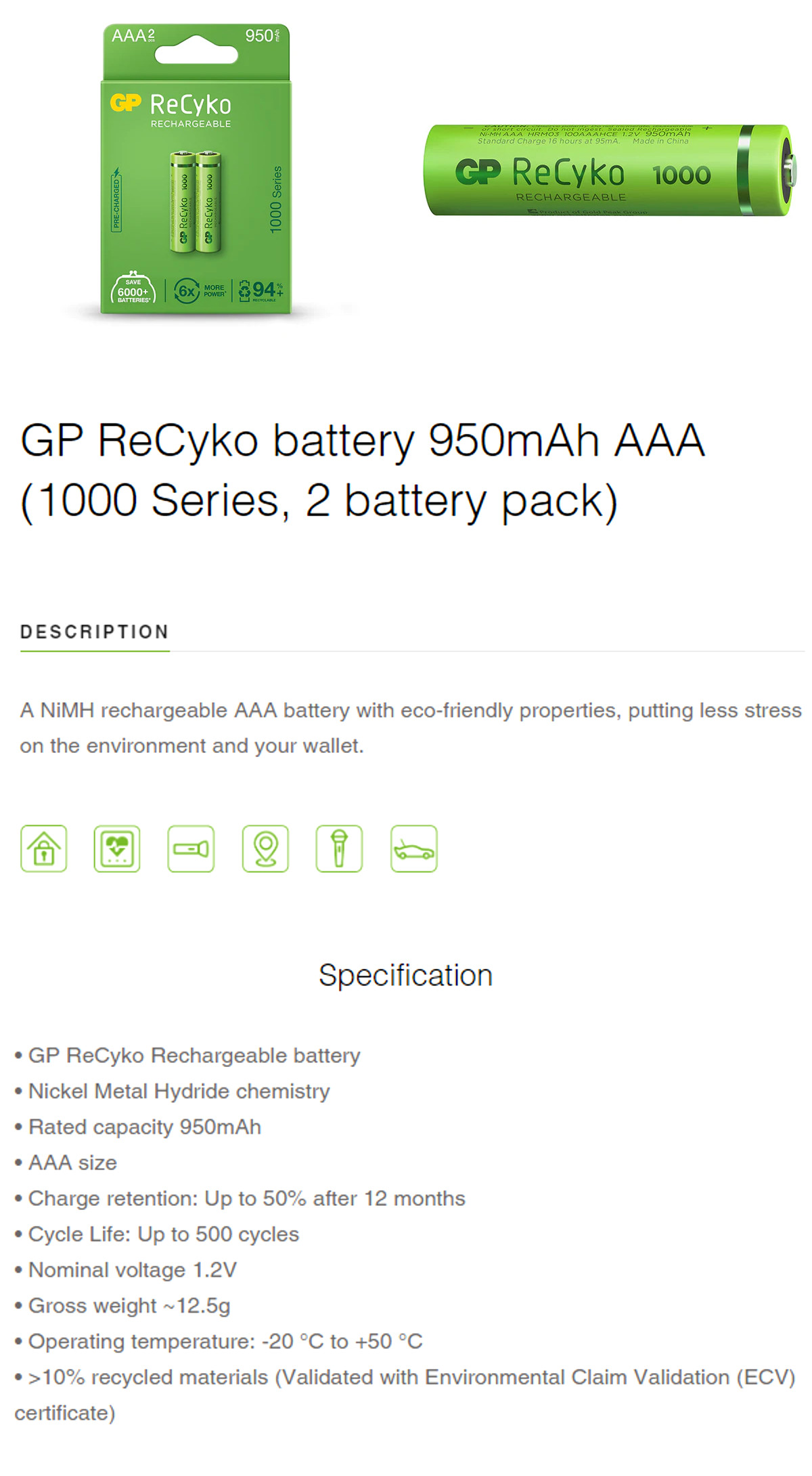Click the Rated capacity 950mAh specification line

[x=144, y=1127]
